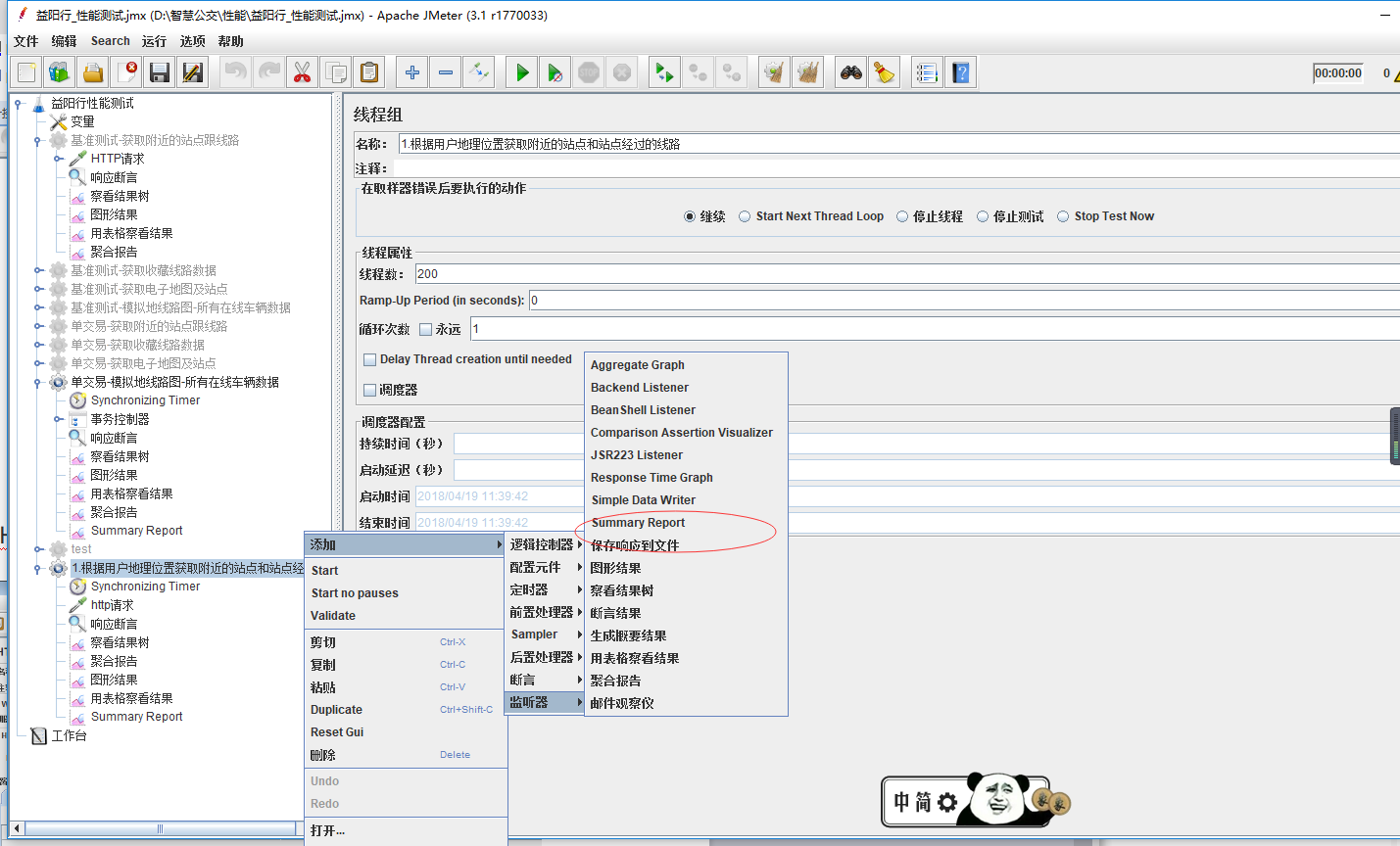Click the Redo arrow toolbar icon
Screen dimensions: 1400x846
tap(269, 72)
